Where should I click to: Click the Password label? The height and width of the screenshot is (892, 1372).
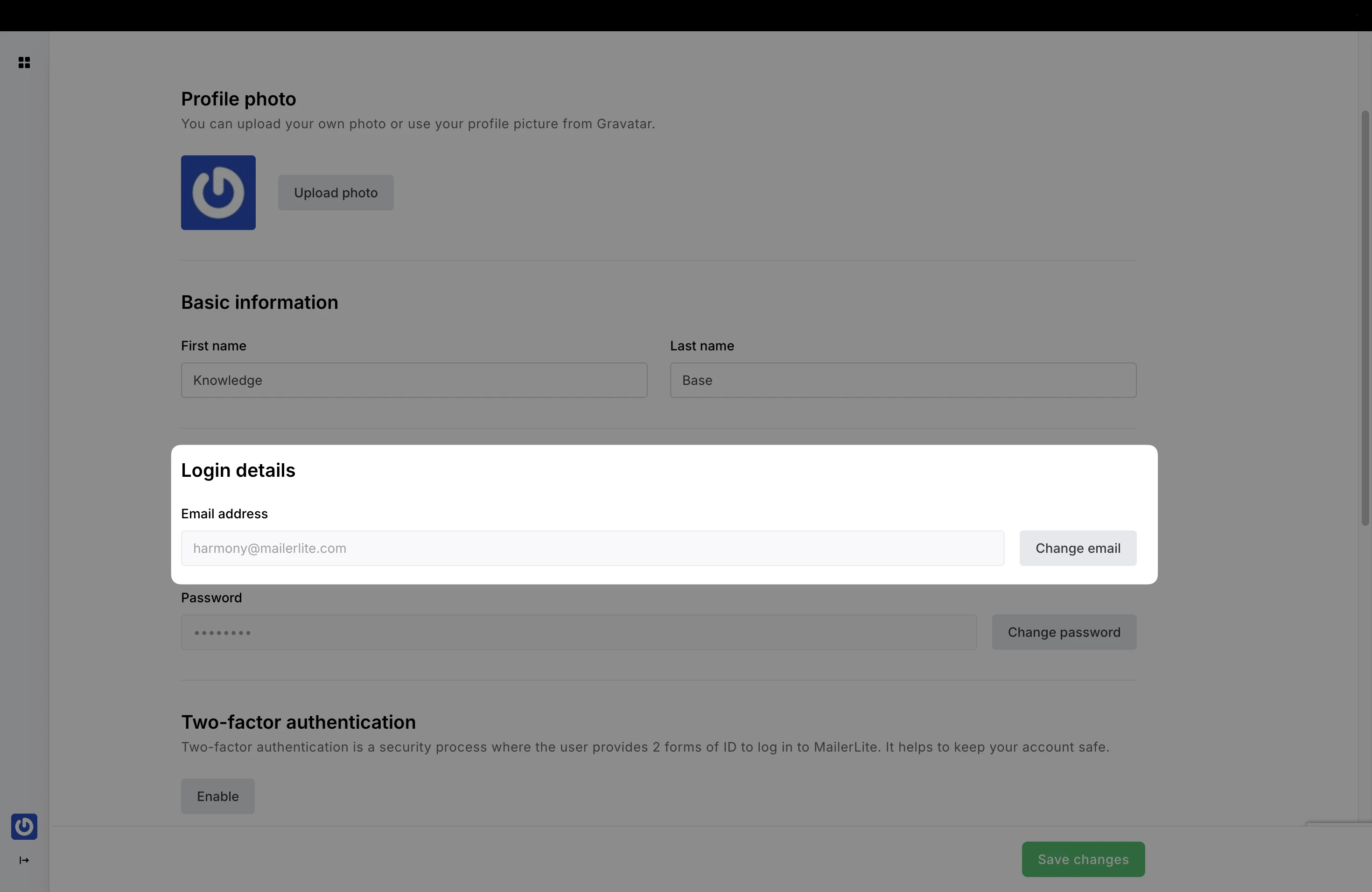211,598
